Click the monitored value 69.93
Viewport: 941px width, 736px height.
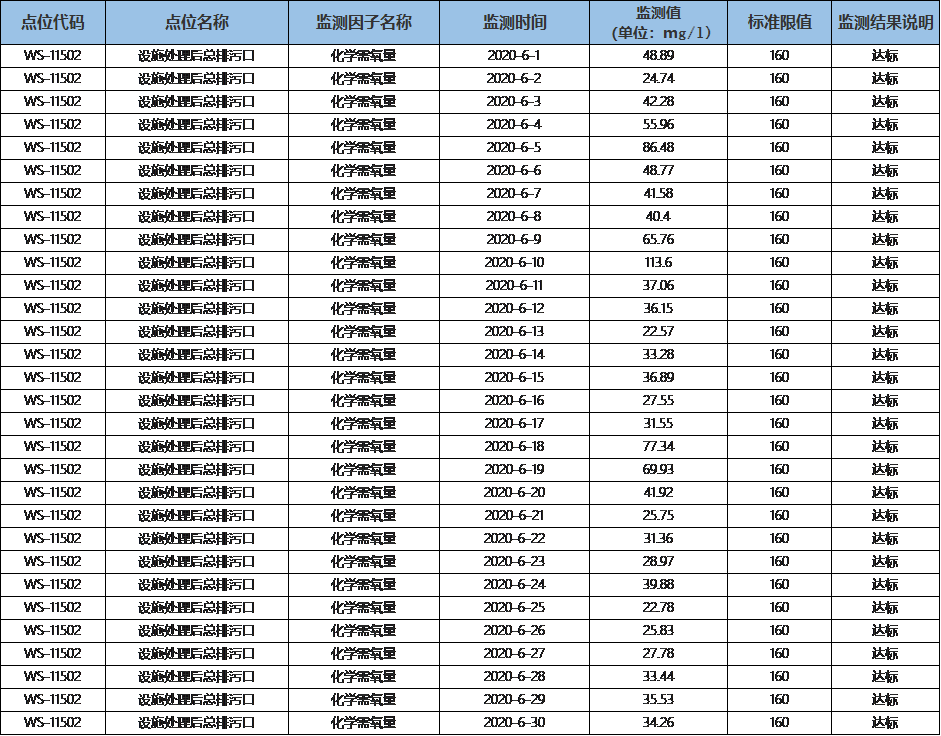tap(658, 469)
